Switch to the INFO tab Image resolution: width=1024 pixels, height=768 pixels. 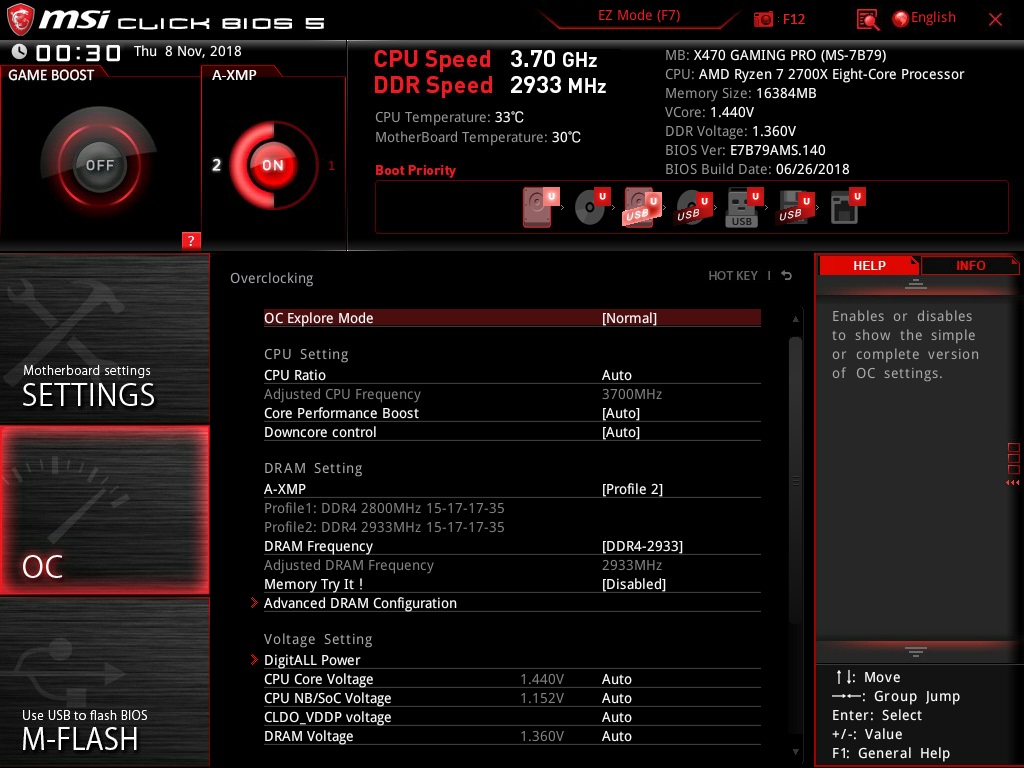[x=970, y=265]
